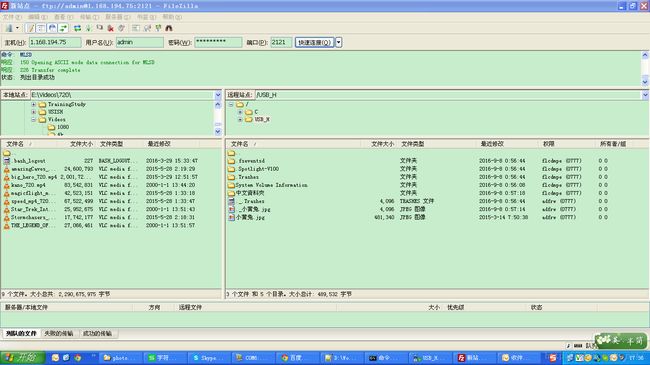Select the .Spotlight-V100 remote folder icon

pos(231,169)
